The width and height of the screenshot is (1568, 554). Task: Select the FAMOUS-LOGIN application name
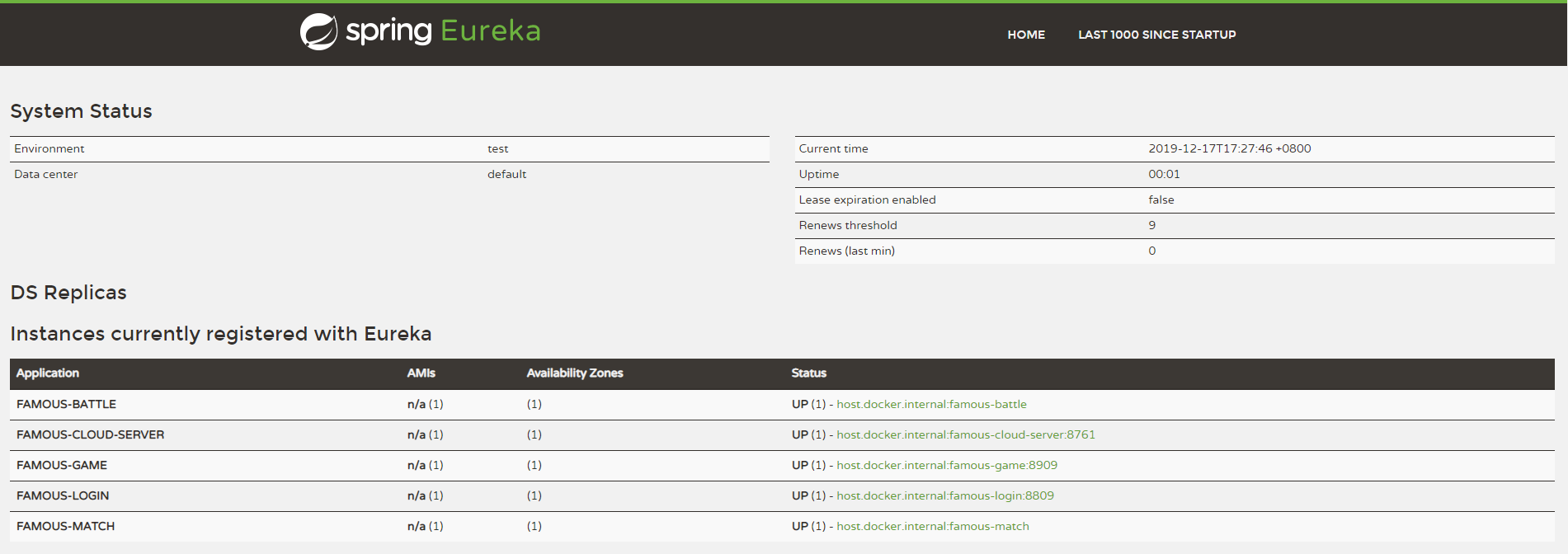point(63,495)
